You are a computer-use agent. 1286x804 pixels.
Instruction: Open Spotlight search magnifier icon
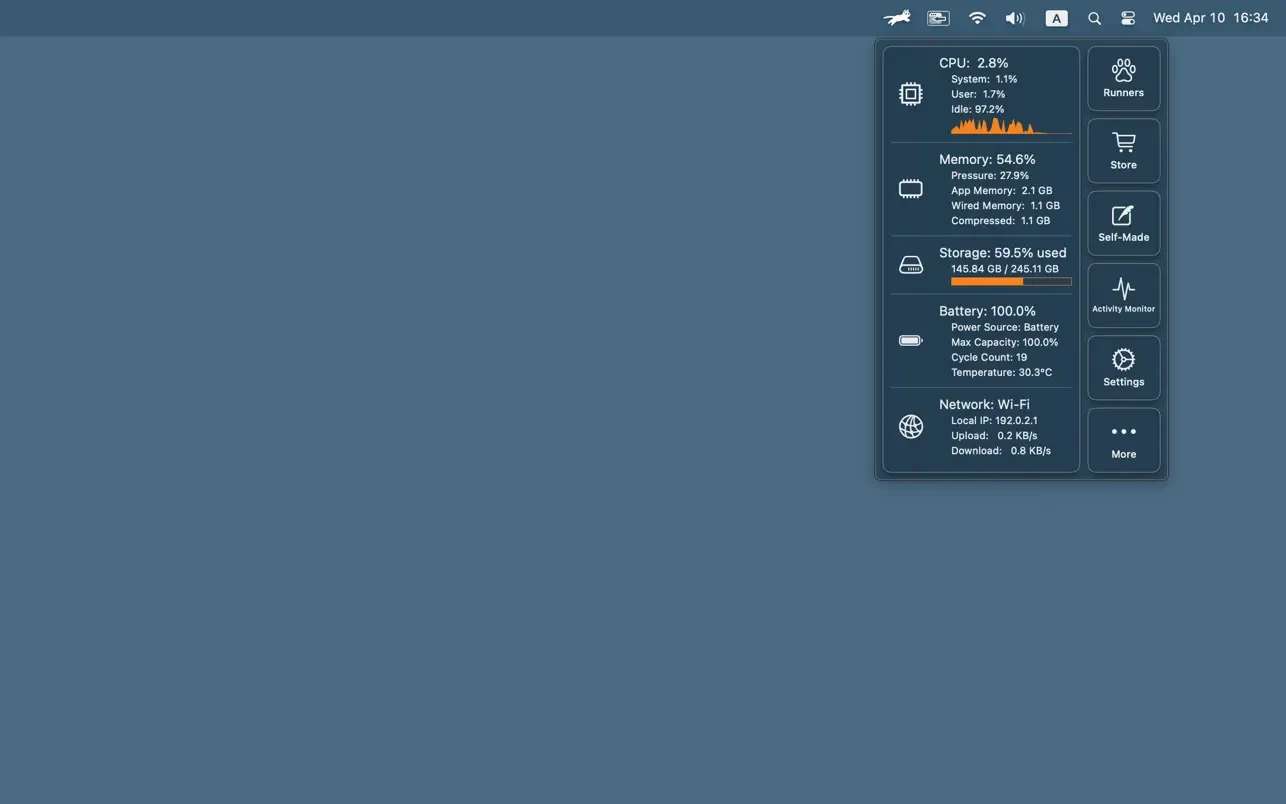1094,18
